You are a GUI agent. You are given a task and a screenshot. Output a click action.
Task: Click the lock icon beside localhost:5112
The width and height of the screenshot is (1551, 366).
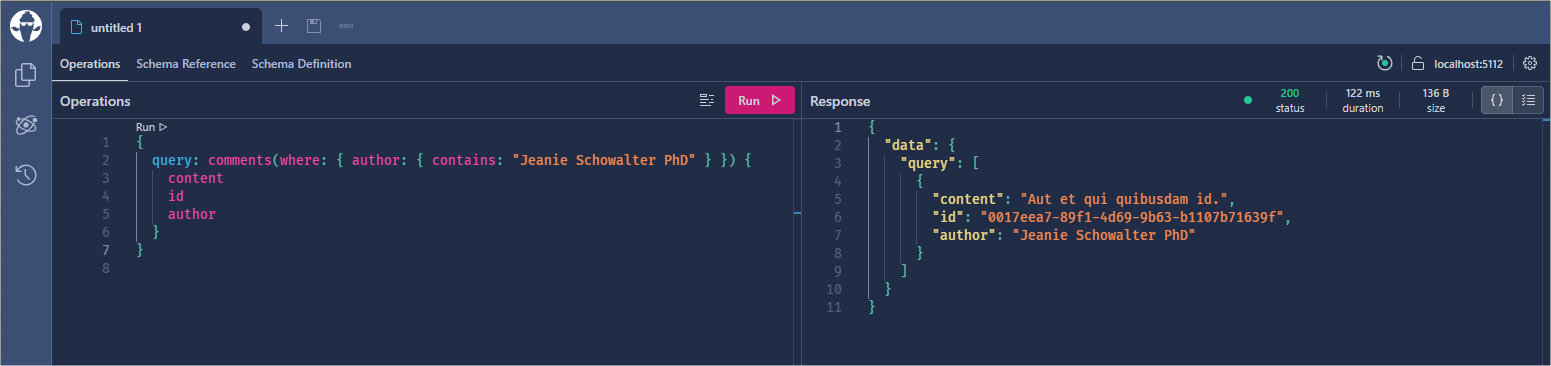[1417, 64]
